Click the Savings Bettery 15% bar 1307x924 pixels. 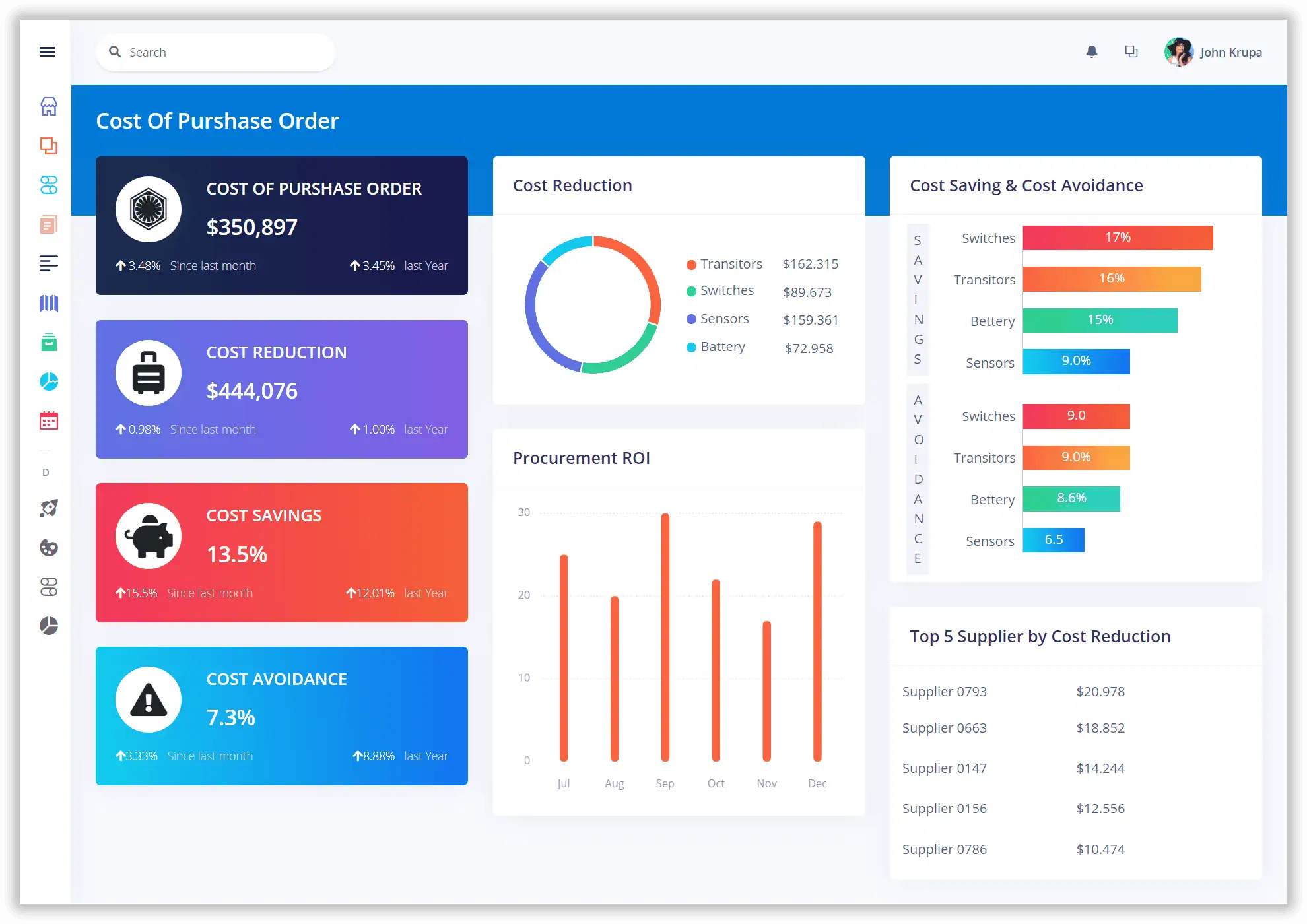point(1100,320)
